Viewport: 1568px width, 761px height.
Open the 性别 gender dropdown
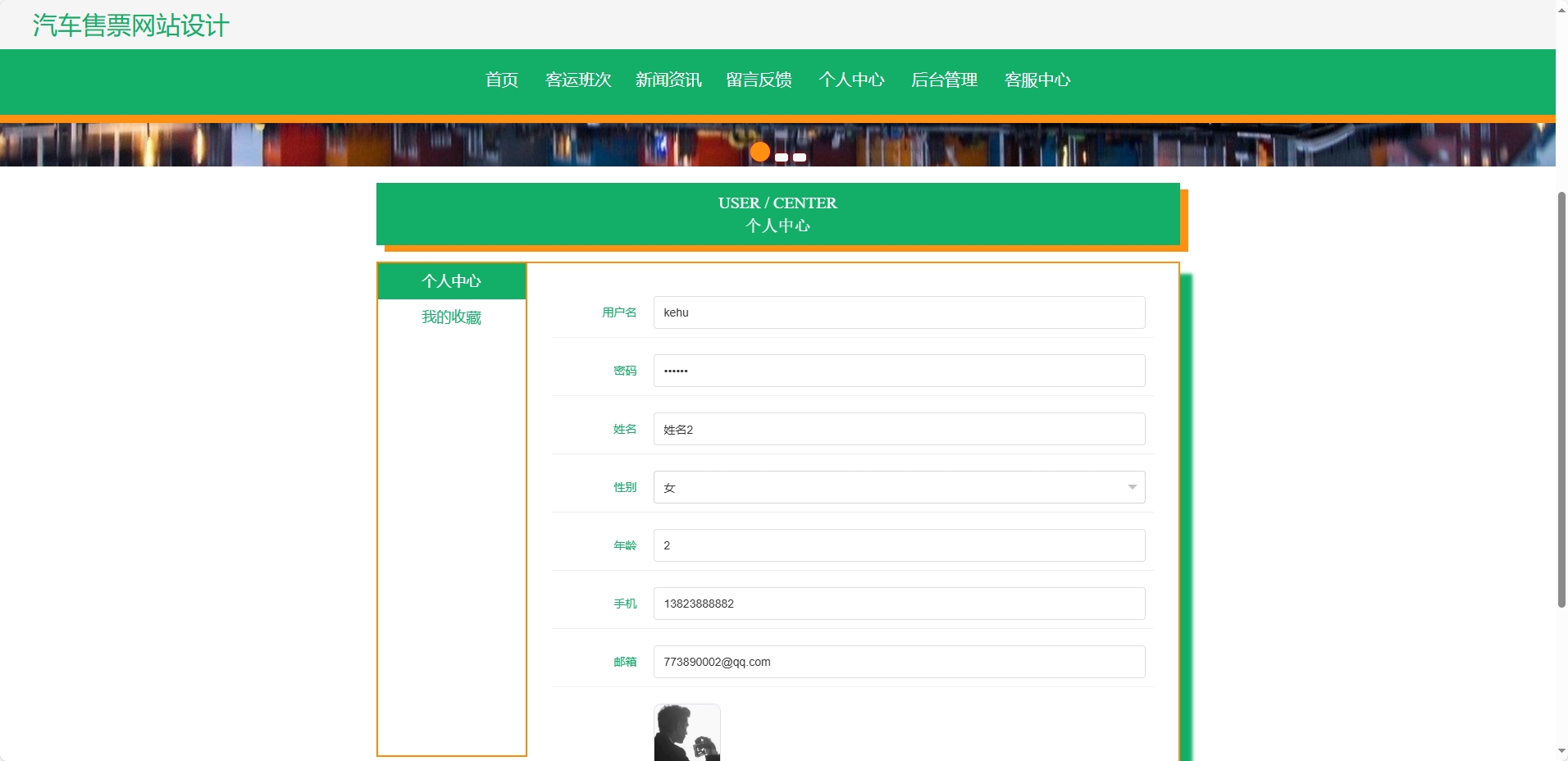[x=897, y=486]
